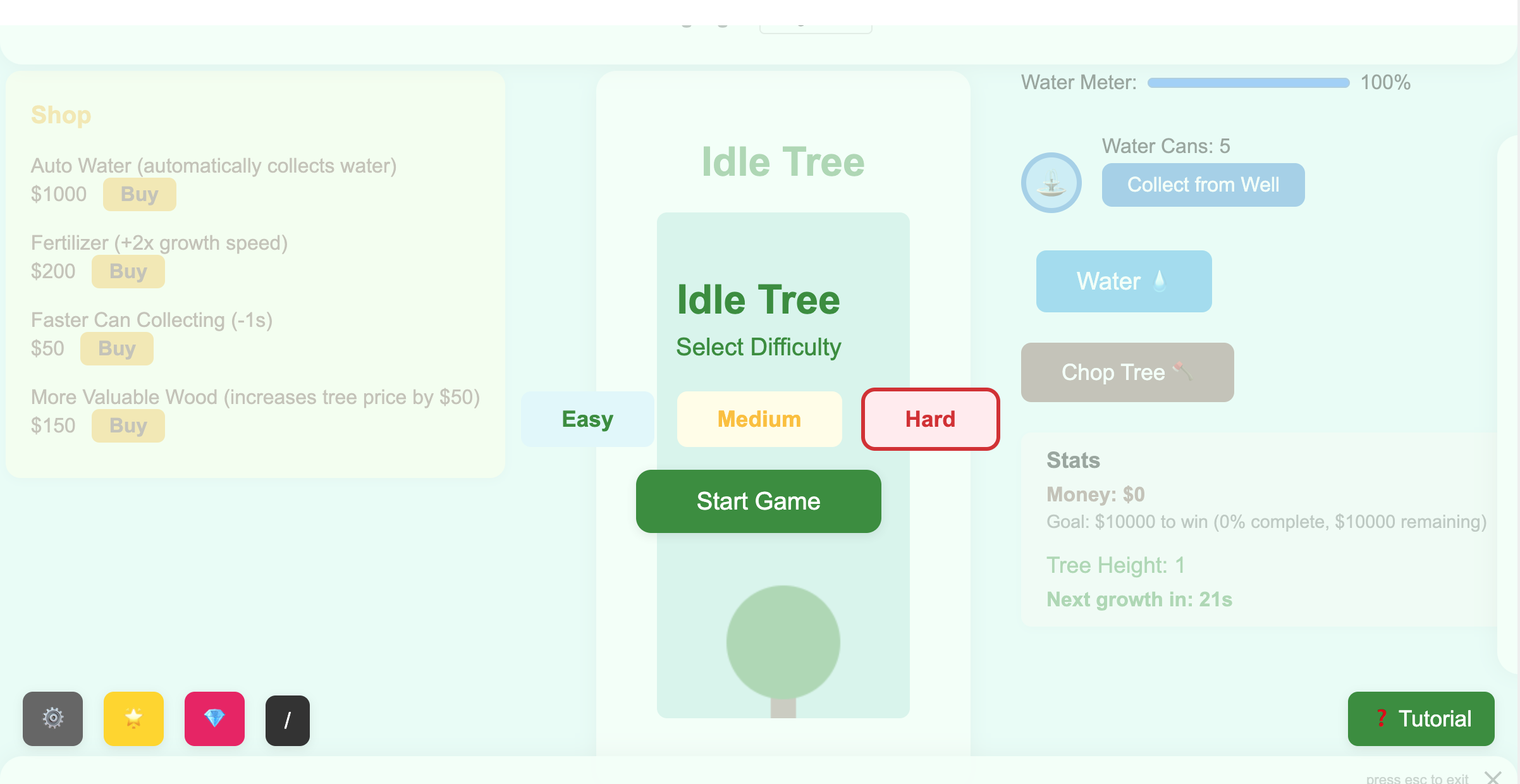Select Medium difficulty
This screenshot has width=1520, height=784.
pyautogui.click(x=759, y=419)
